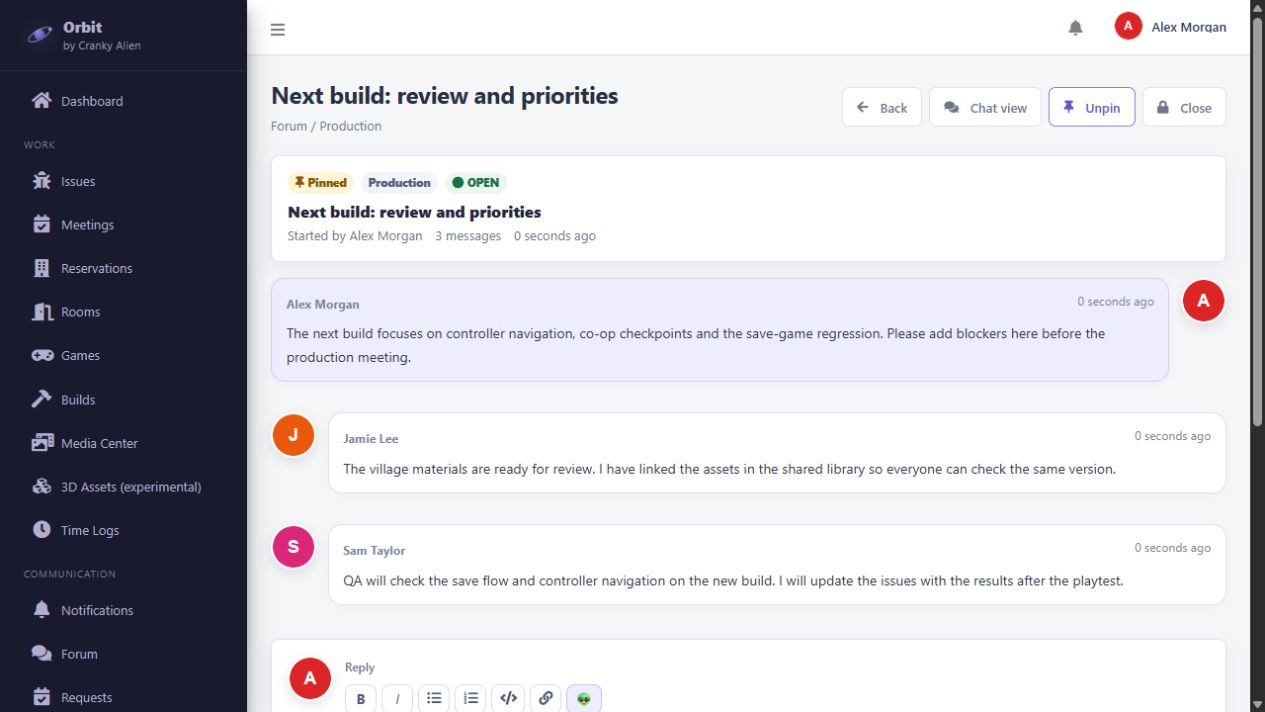The height and width of the screenshot is (712, 1265).
Task: Click the "Sam Taylor" author name
Action: pos(374,550)
